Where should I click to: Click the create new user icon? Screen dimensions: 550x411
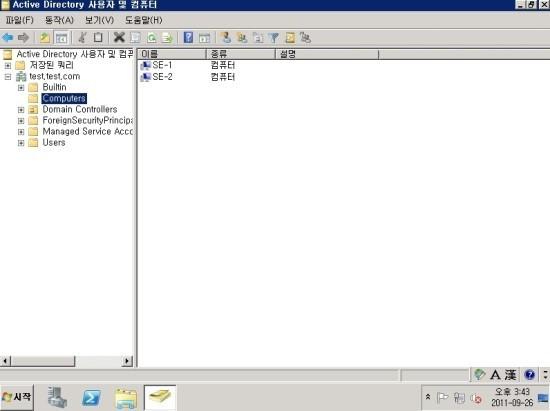[226, 38]
